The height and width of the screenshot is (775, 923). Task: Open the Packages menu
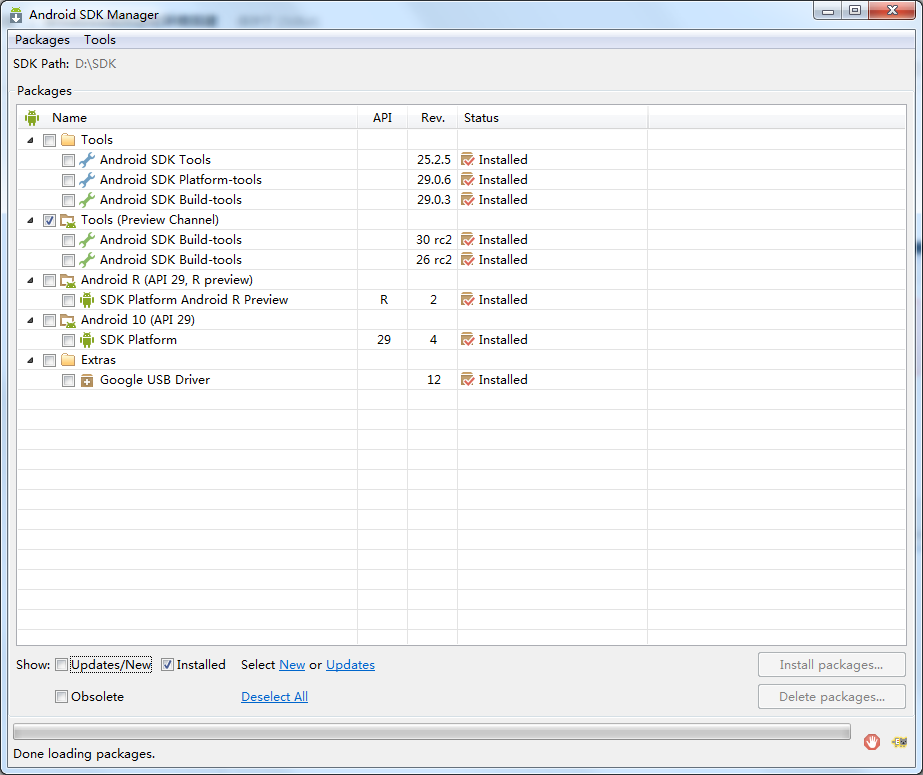(x=42, y=39)
